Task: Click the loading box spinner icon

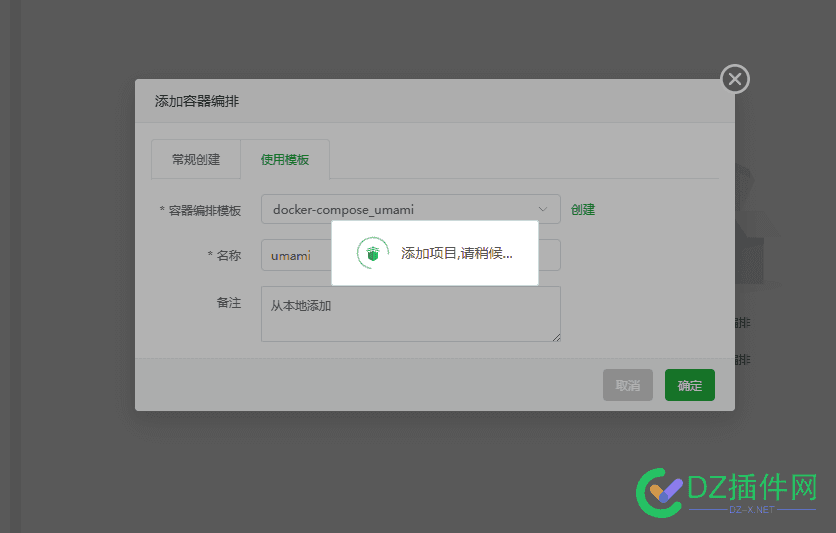Action: (x=373, y=253)
